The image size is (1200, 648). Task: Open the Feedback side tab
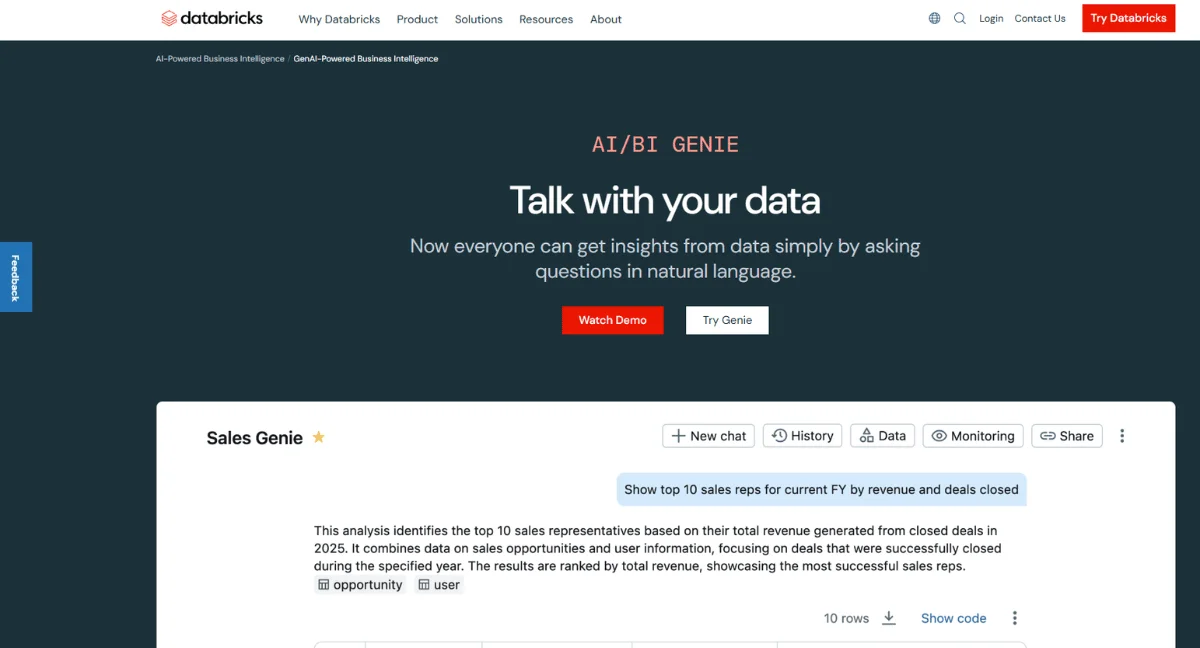coord(15,276)
